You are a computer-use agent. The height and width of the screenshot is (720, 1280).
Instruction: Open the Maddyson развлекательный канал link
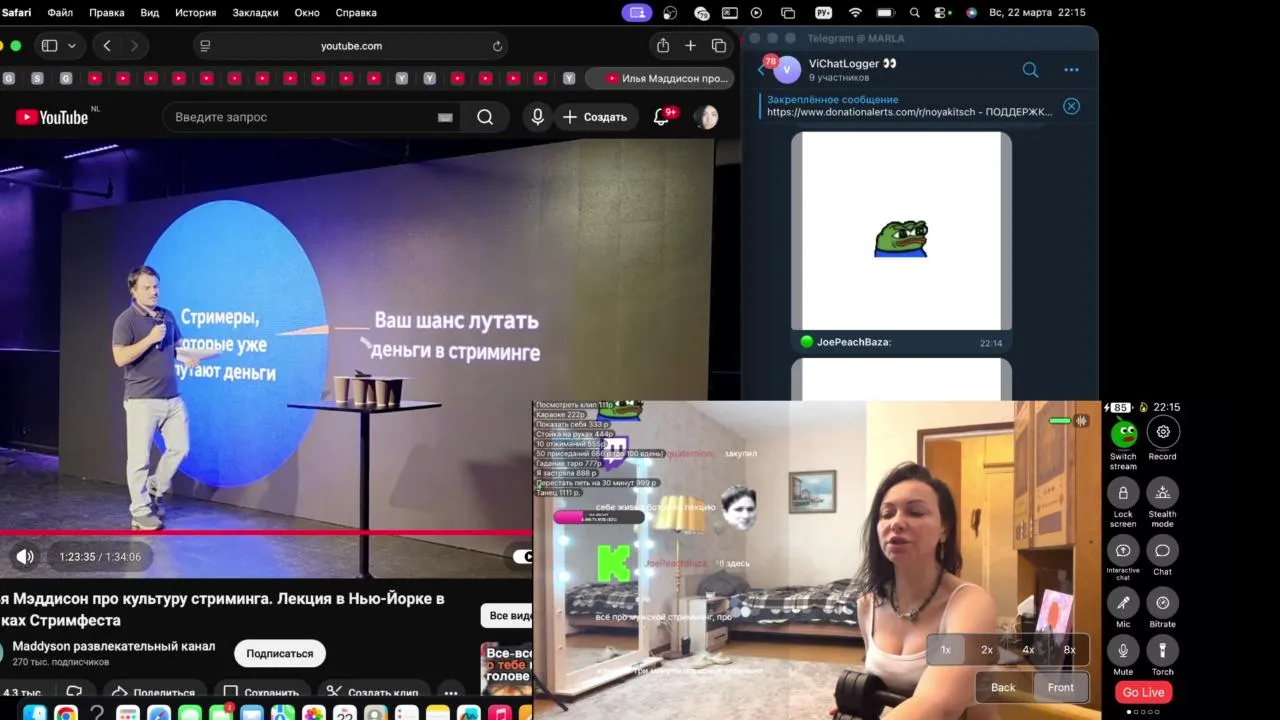tap(113, 646)
